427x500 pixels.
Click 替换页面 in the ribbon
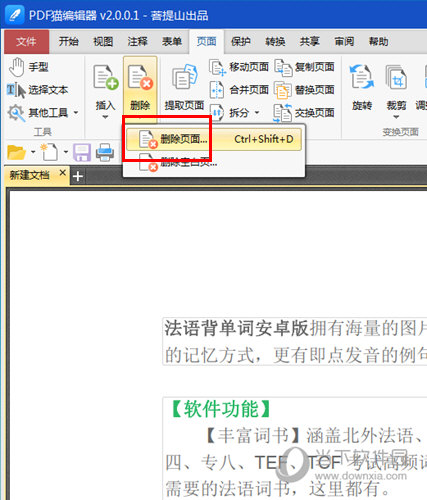(x=304, y=90)
